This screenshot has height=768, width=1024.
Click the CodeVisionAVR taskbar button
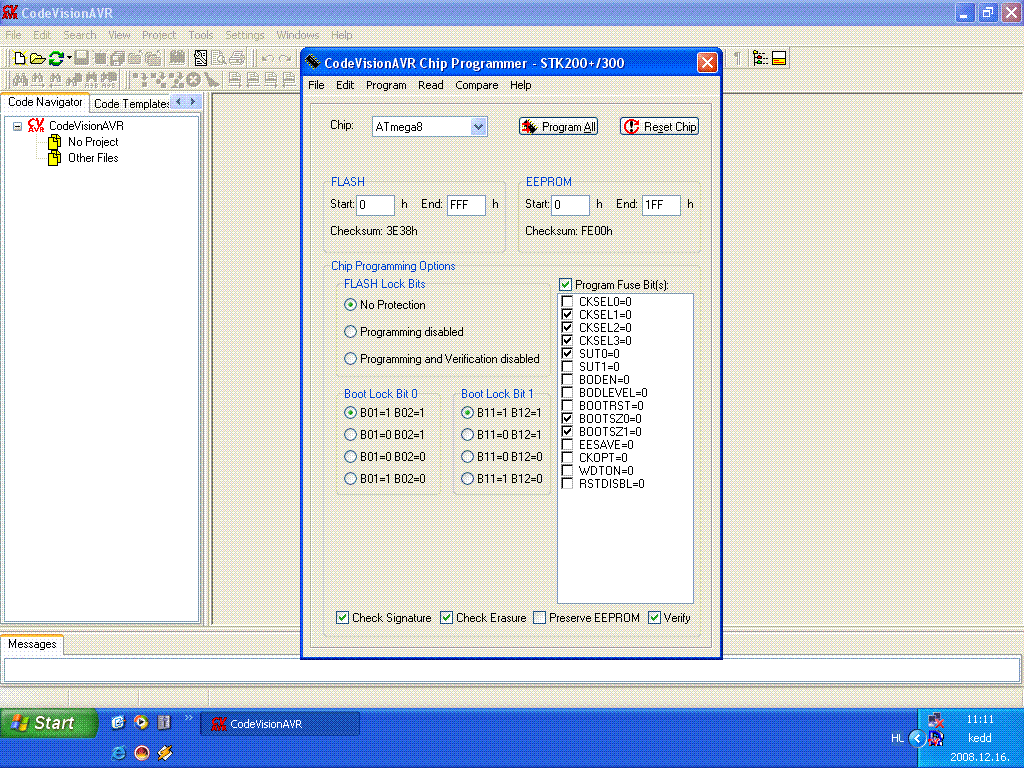point(280,724)
